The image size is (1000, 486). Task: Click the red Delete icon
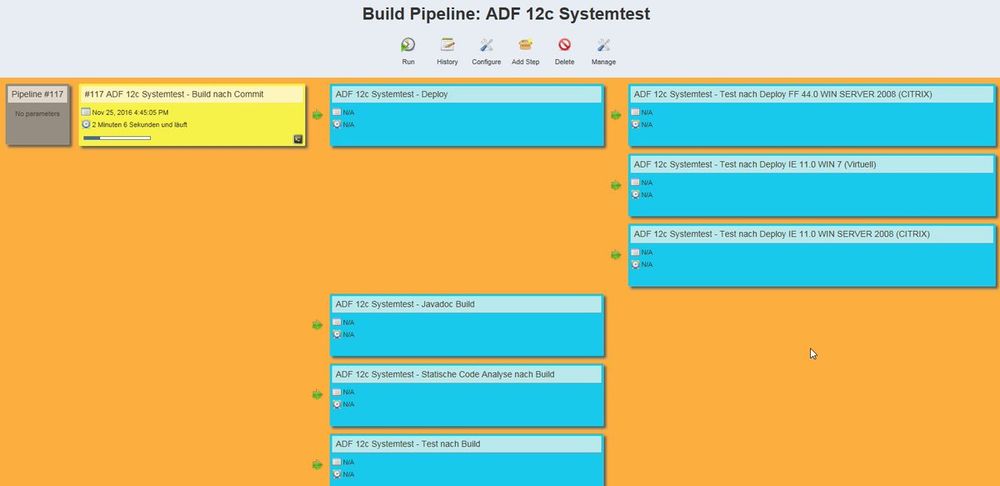click(x=564, y=45)
